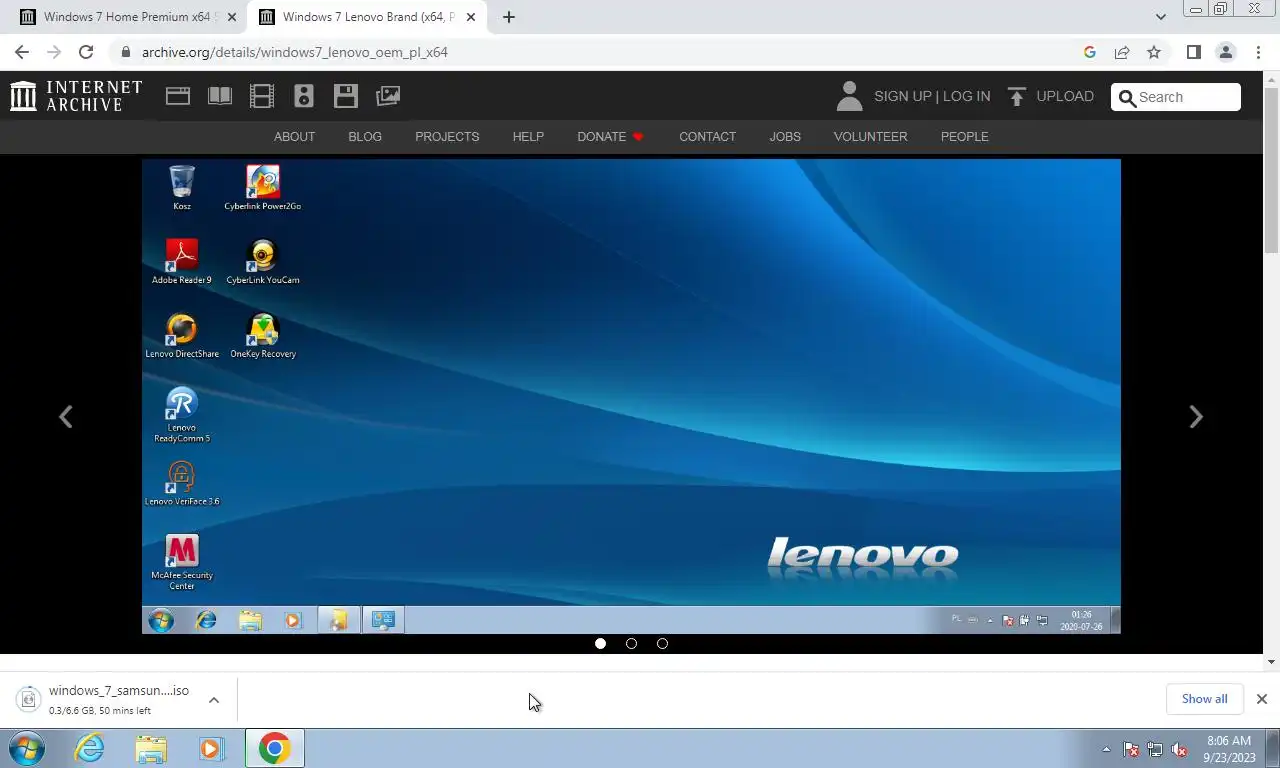Open the CONTACT menu item
This screenshot has height=768, width=1280.
(x=707, y=137)
